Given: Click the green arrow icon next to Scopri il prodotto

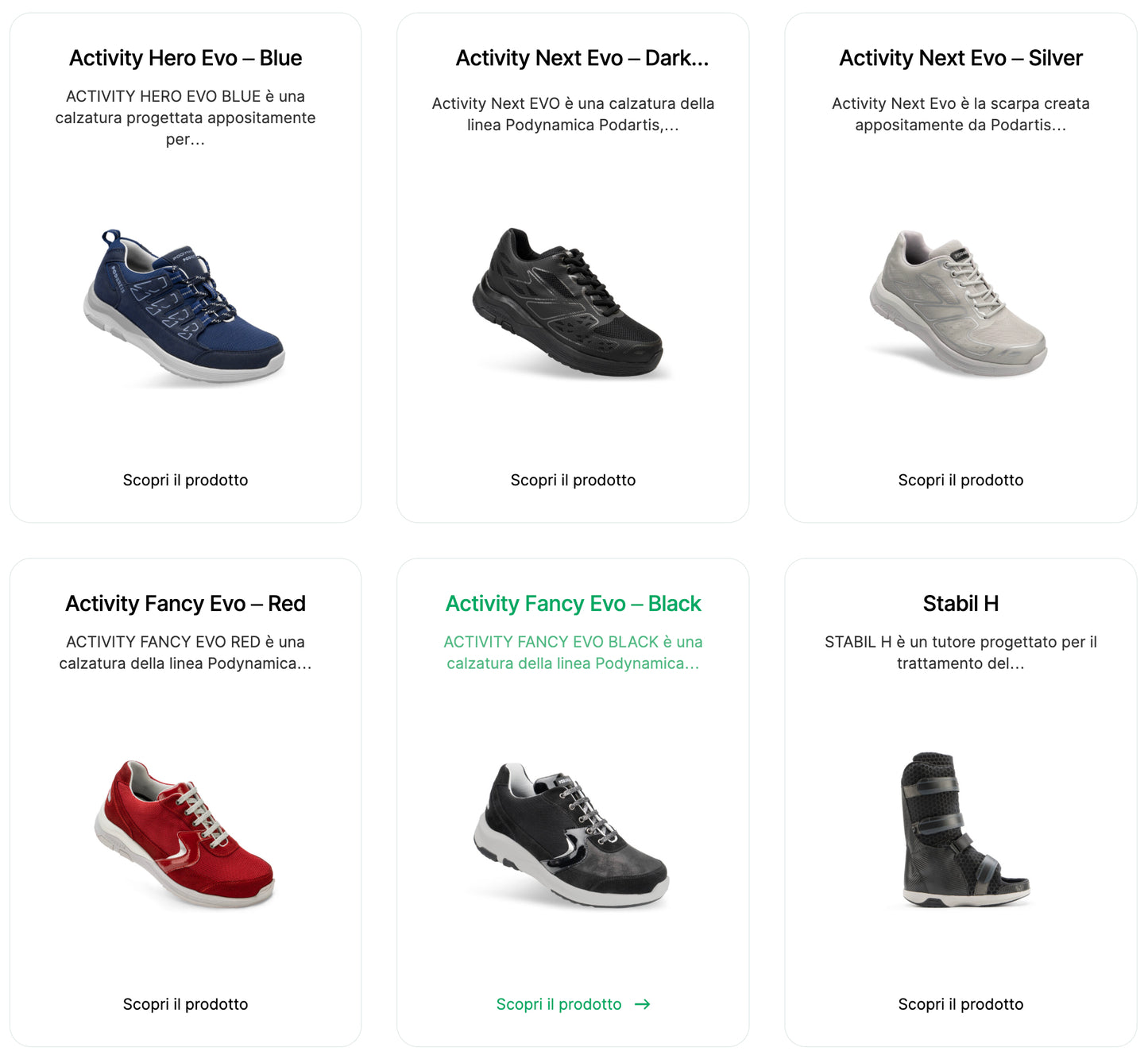Looking at the screenshot, I should click(x=643, y=1004).
